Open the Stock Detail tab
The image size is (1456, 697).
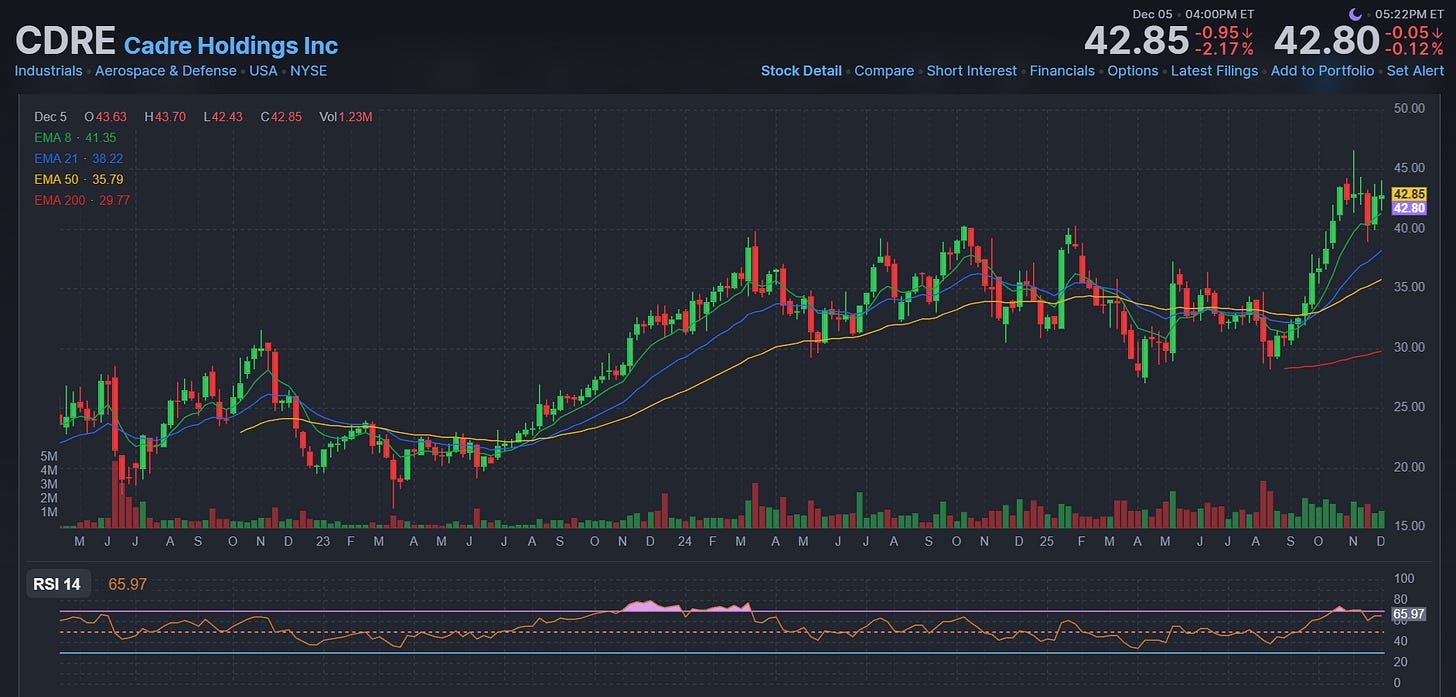point(801,71)
